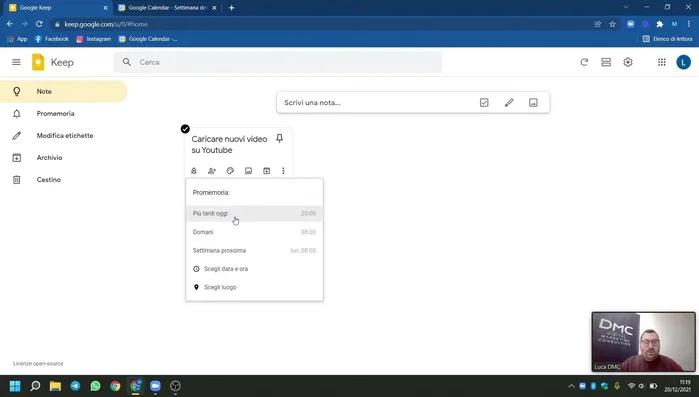Open the note's background color palette
Screen dimensions: 699x397
[x=230, y=171]
